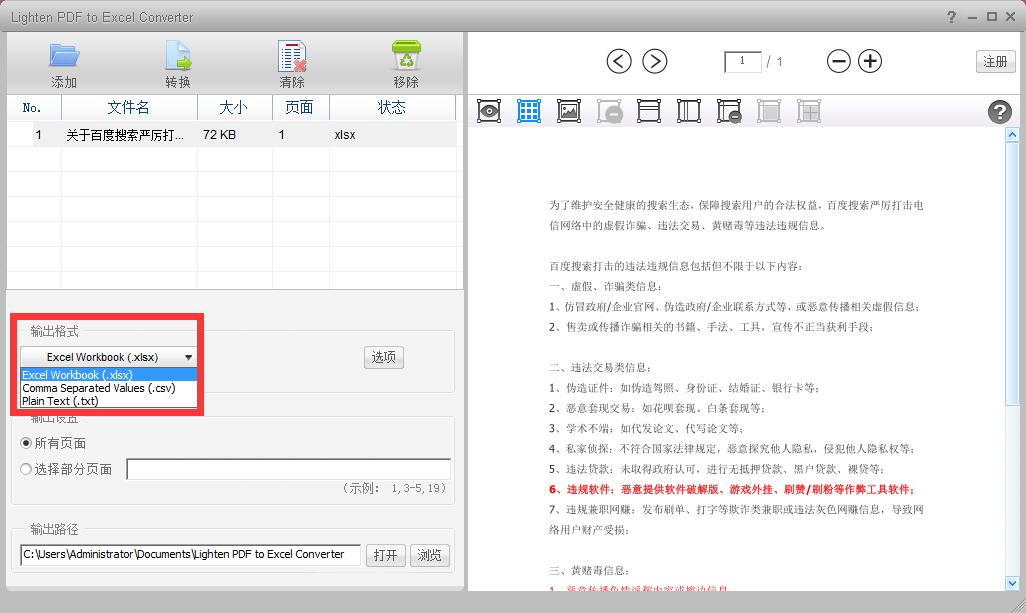Click the 72 KB size cell
Screen dimensions: 1026x613
tap(219, 135)
